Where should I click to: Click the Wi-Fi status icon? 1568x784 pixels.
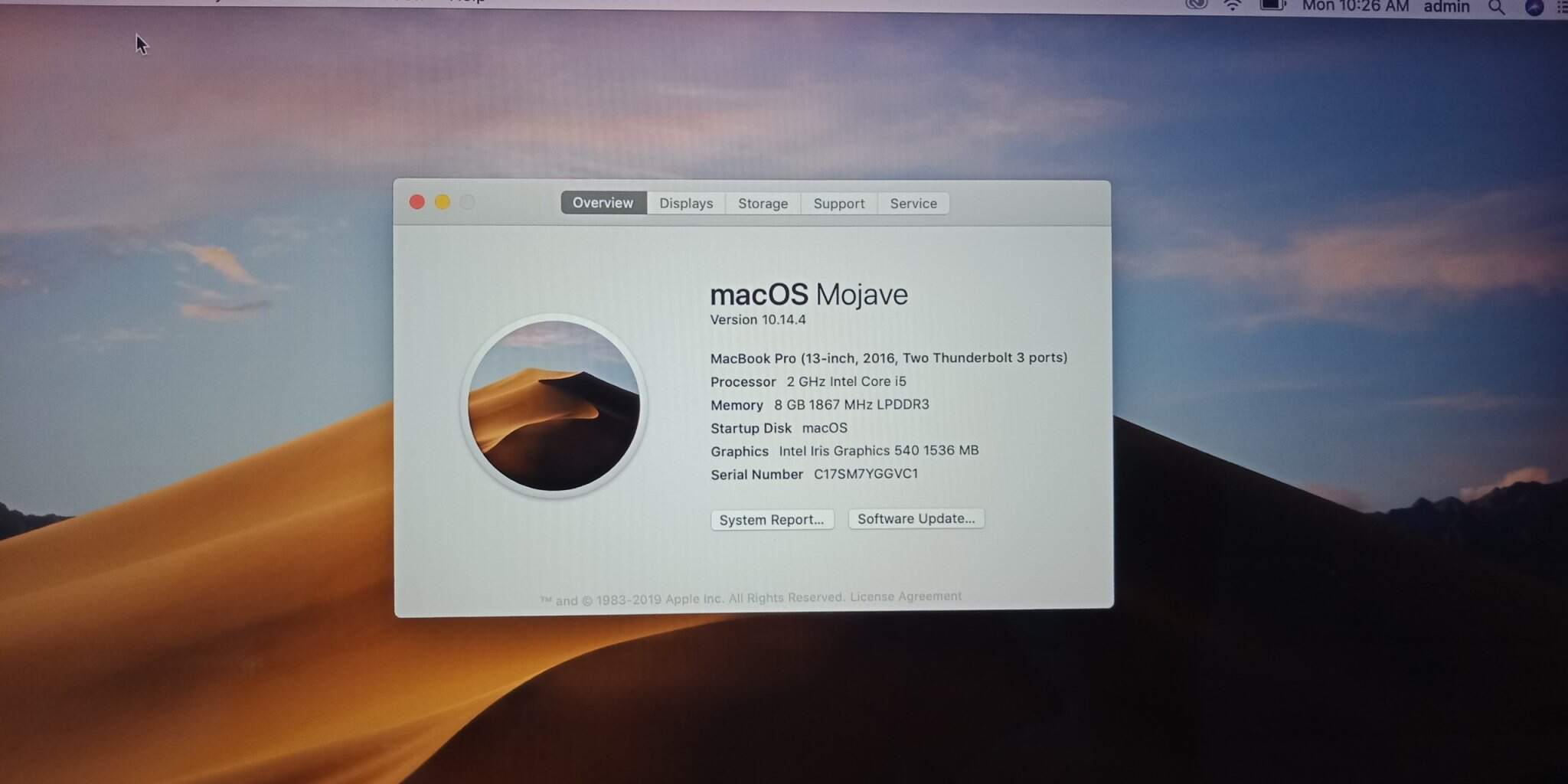(x=1233, y=6)
